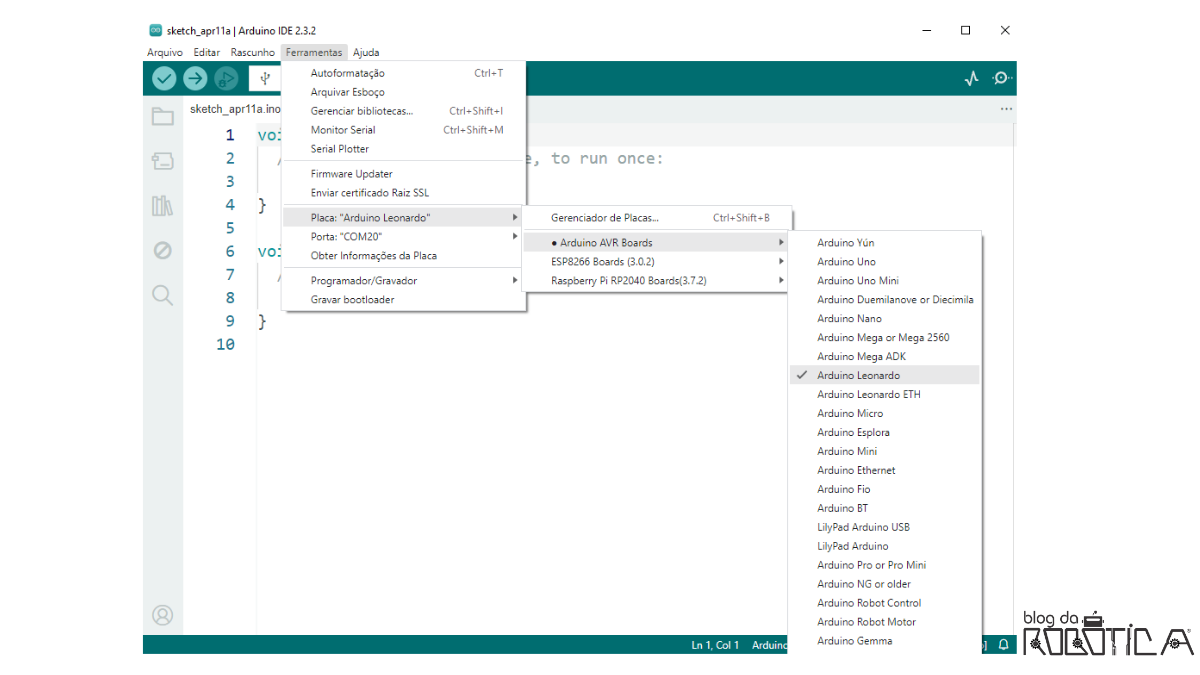1200x675 pixels.
Task: Open the Sketchbook folder sidebar icon
Action: (x=162, y=116)
